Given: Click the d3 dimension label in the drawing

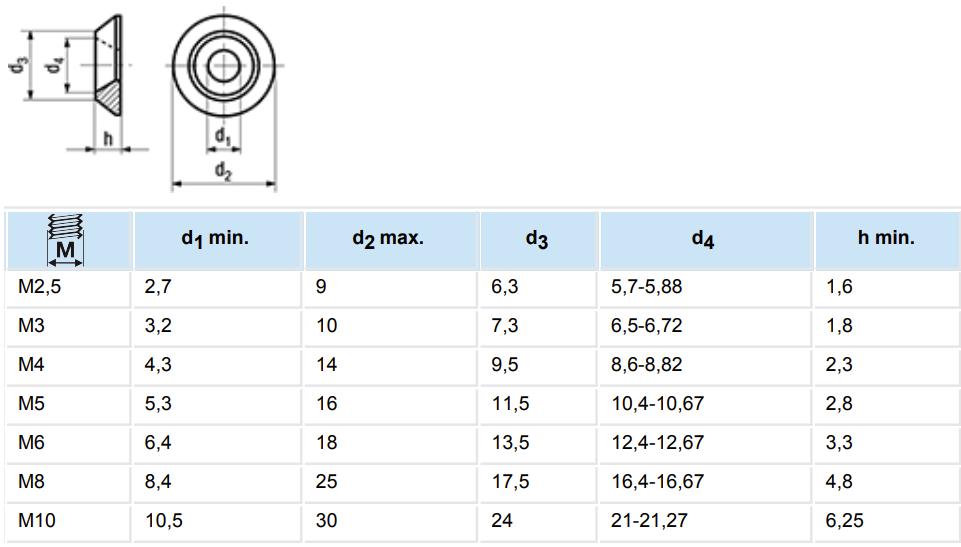Looking at the screenshot, I should [x=18, y=65].
